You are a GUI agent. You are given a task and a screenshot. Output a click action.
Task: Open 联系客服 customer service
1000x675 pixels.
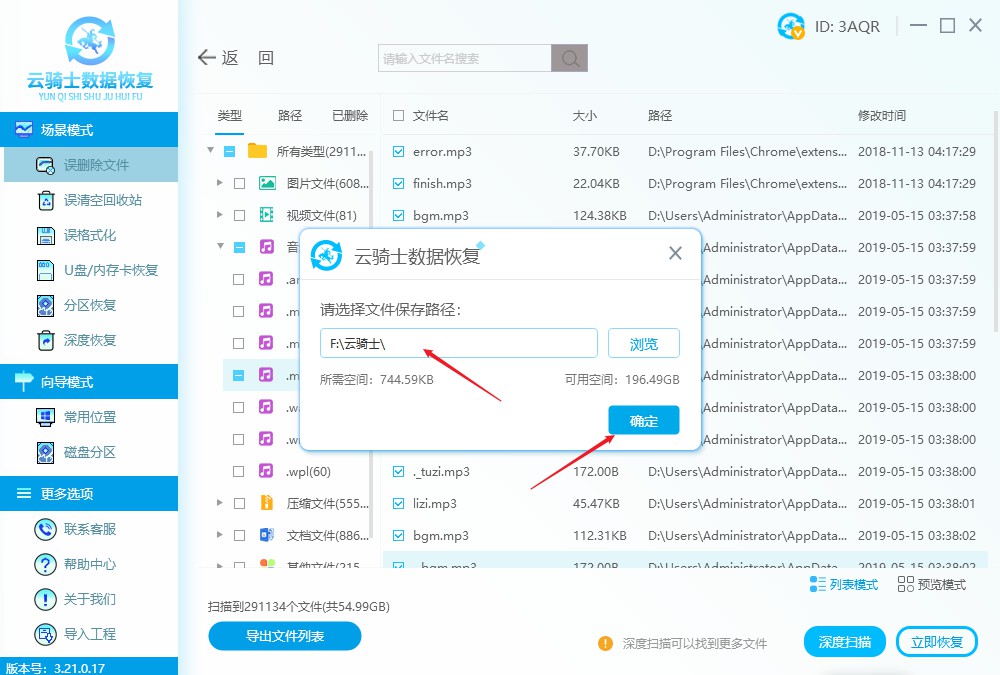(x=44, y=527)
